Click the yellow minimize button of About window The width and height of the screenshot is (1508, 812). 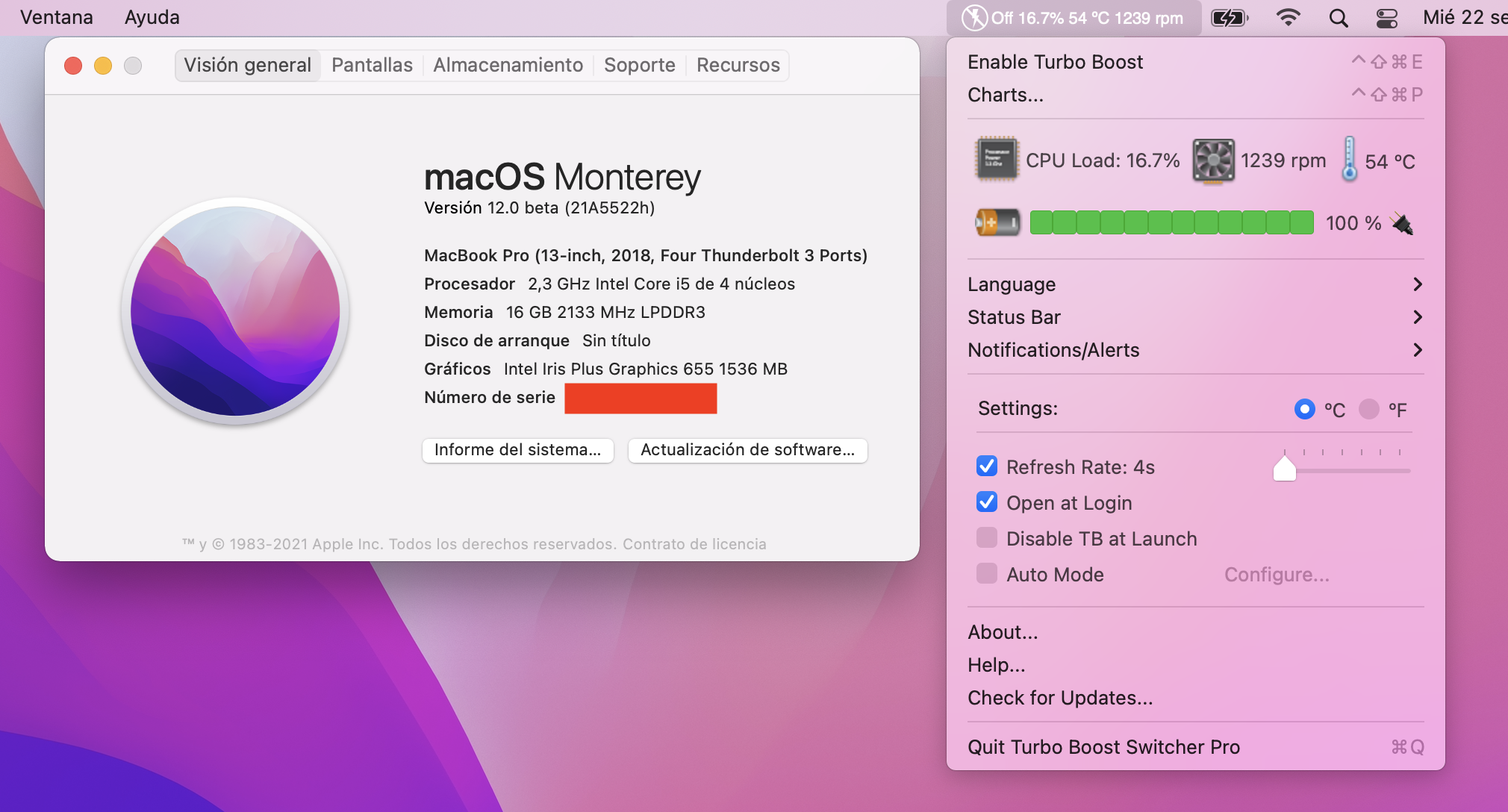click(103, 66)
